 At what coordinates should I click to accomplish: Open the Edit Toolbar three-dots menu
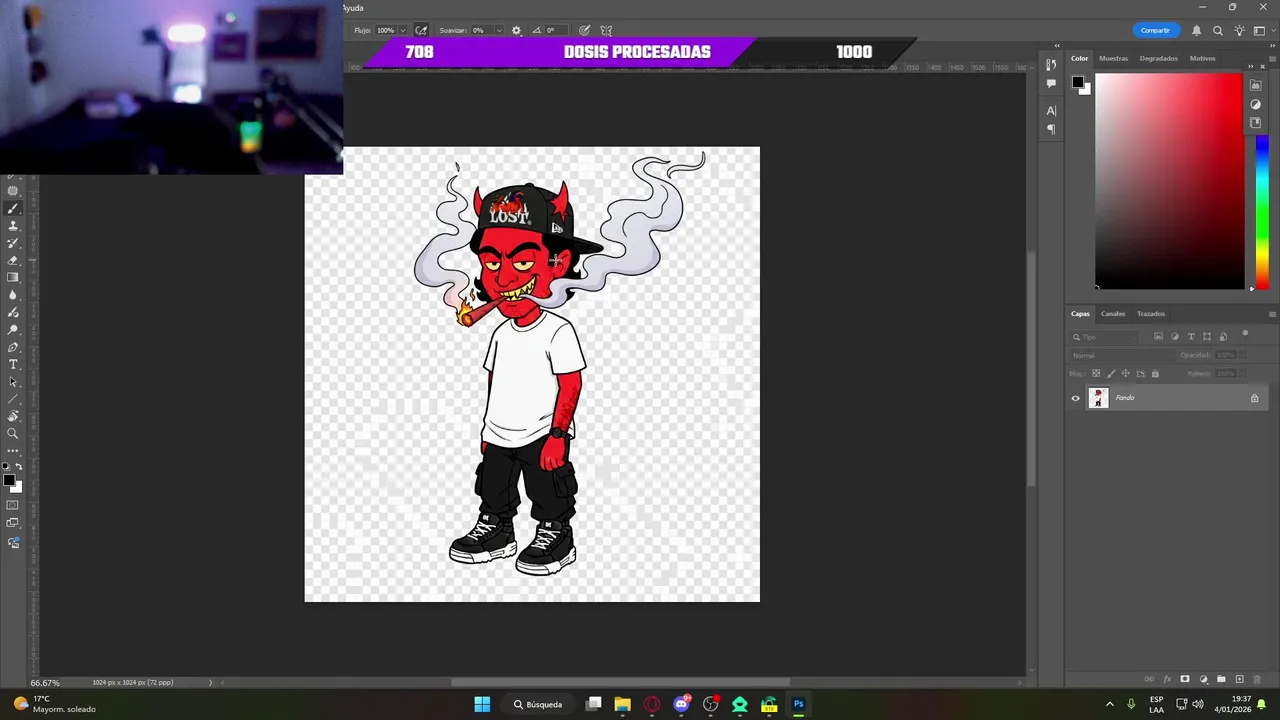pos(13,451)
